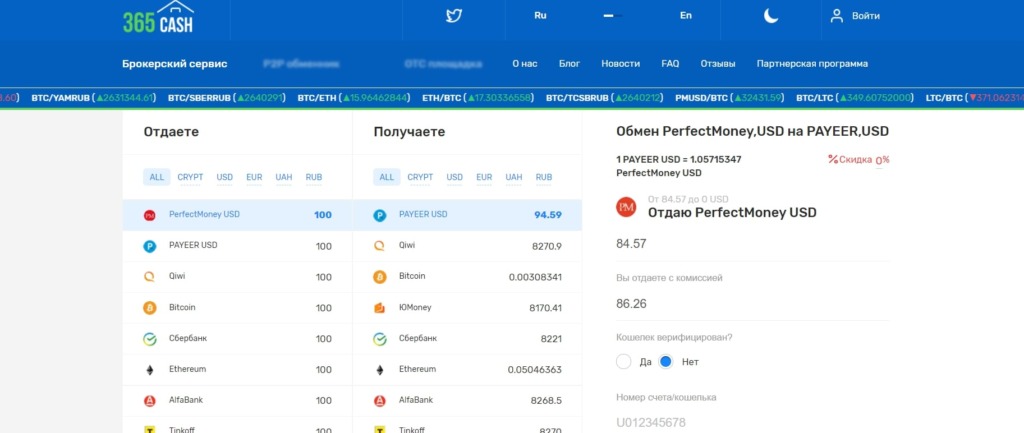
Task: Switch language to Ru
Action: [x=540, y=16]
